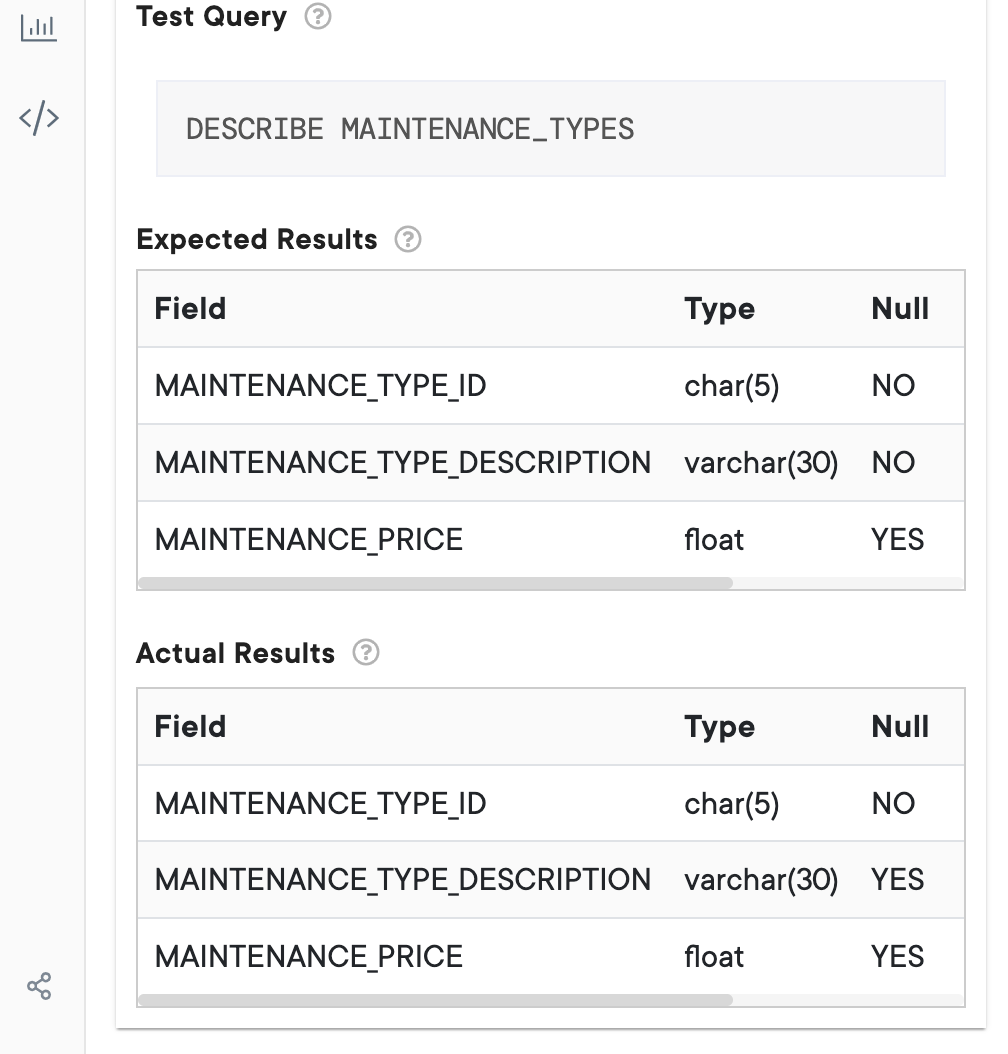Click Field header in Actual Results table
This screenshot has height=1054, width=1008.
click(190, 727)
